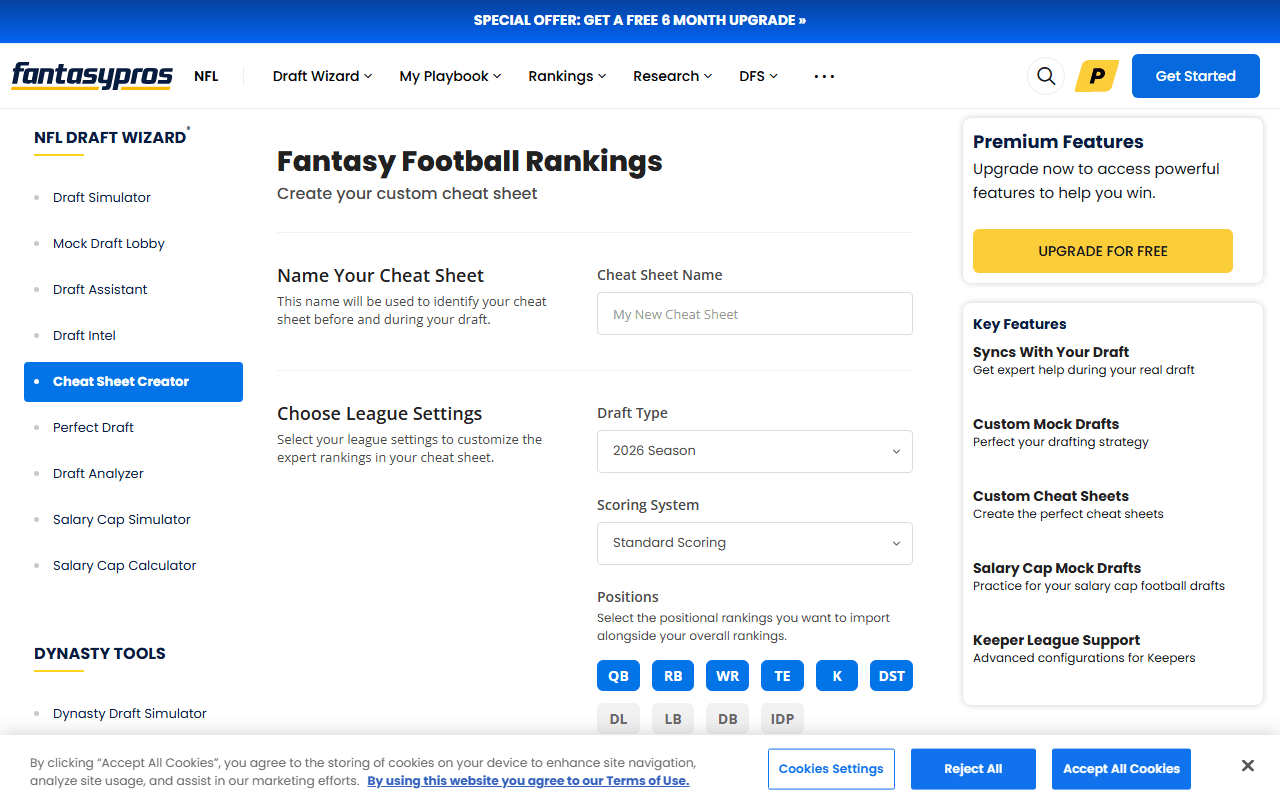Open Salary Cap Simulator in sidebar

[x=122, y=519]
